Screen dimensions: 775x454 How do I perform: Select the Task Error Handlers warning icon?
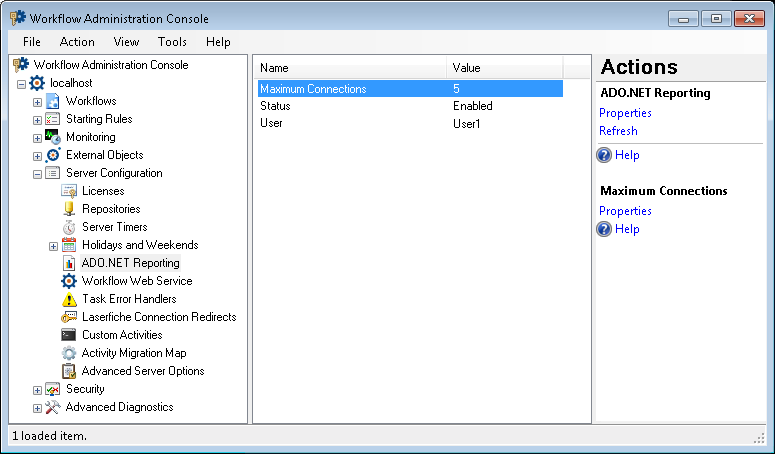coord(69,299)
